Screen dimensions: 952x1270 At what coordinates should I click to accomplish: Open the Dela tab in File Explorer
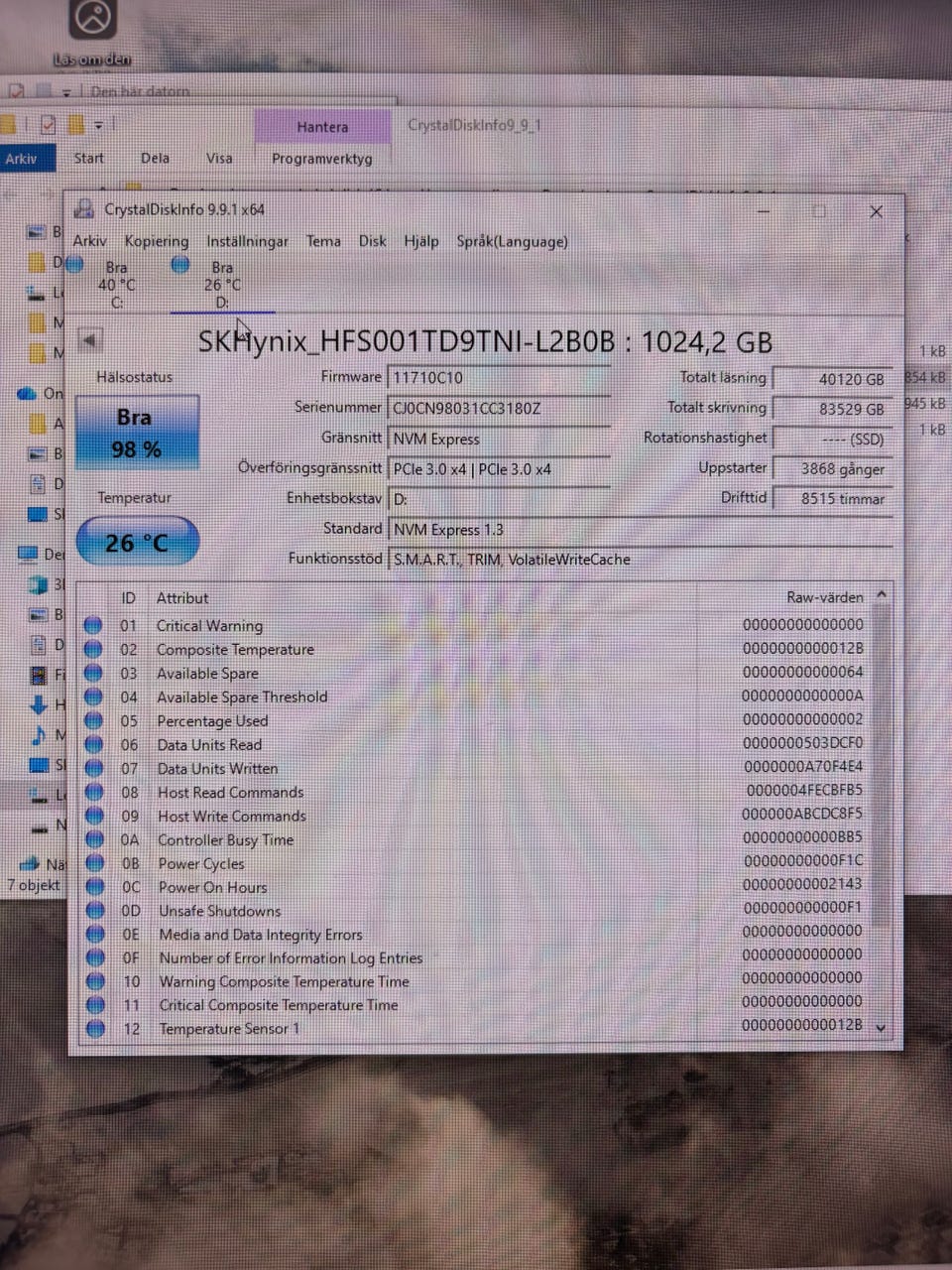click(155, 158)
